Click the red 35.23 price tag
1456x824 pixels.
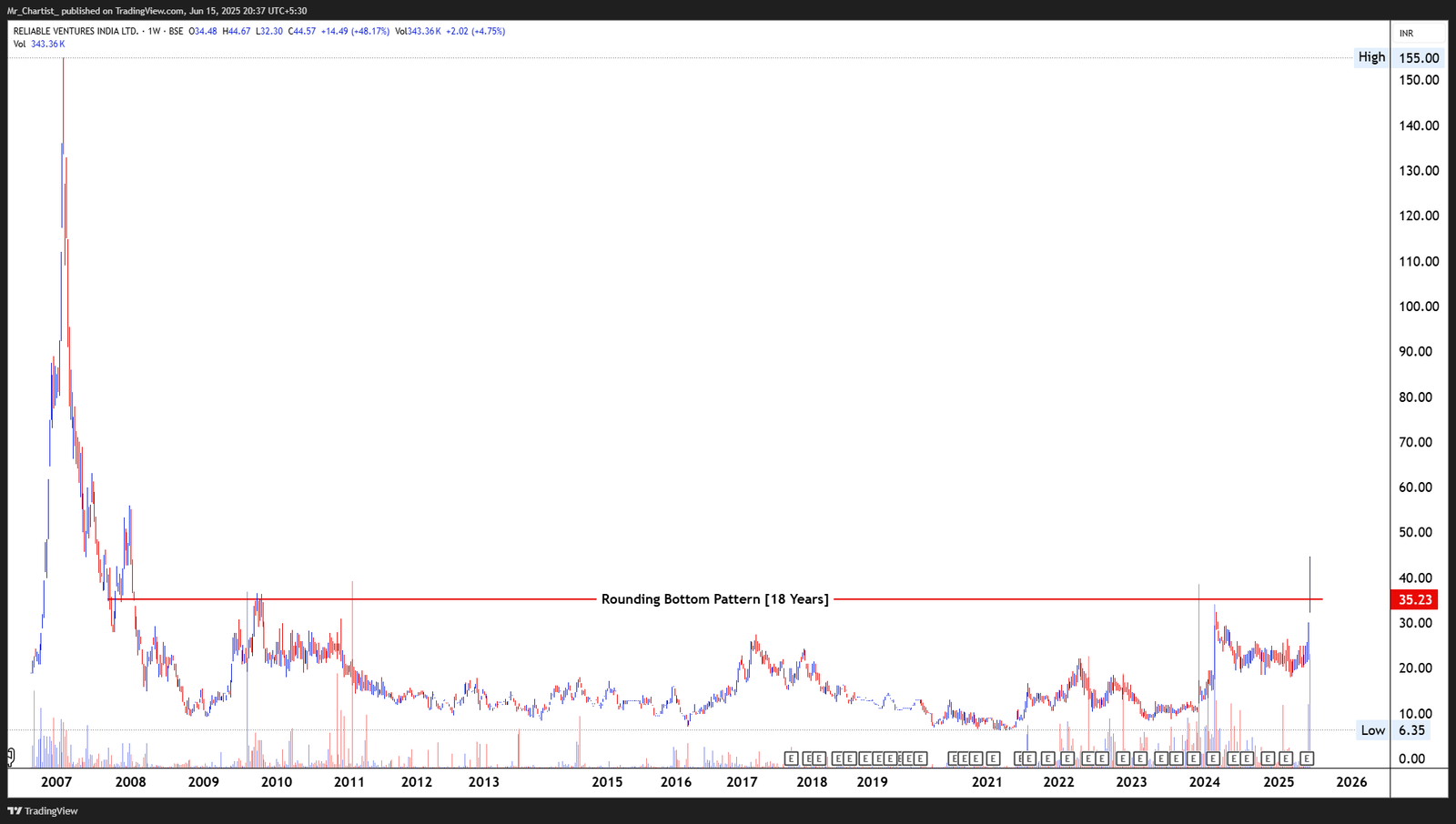pos(1416,599)
